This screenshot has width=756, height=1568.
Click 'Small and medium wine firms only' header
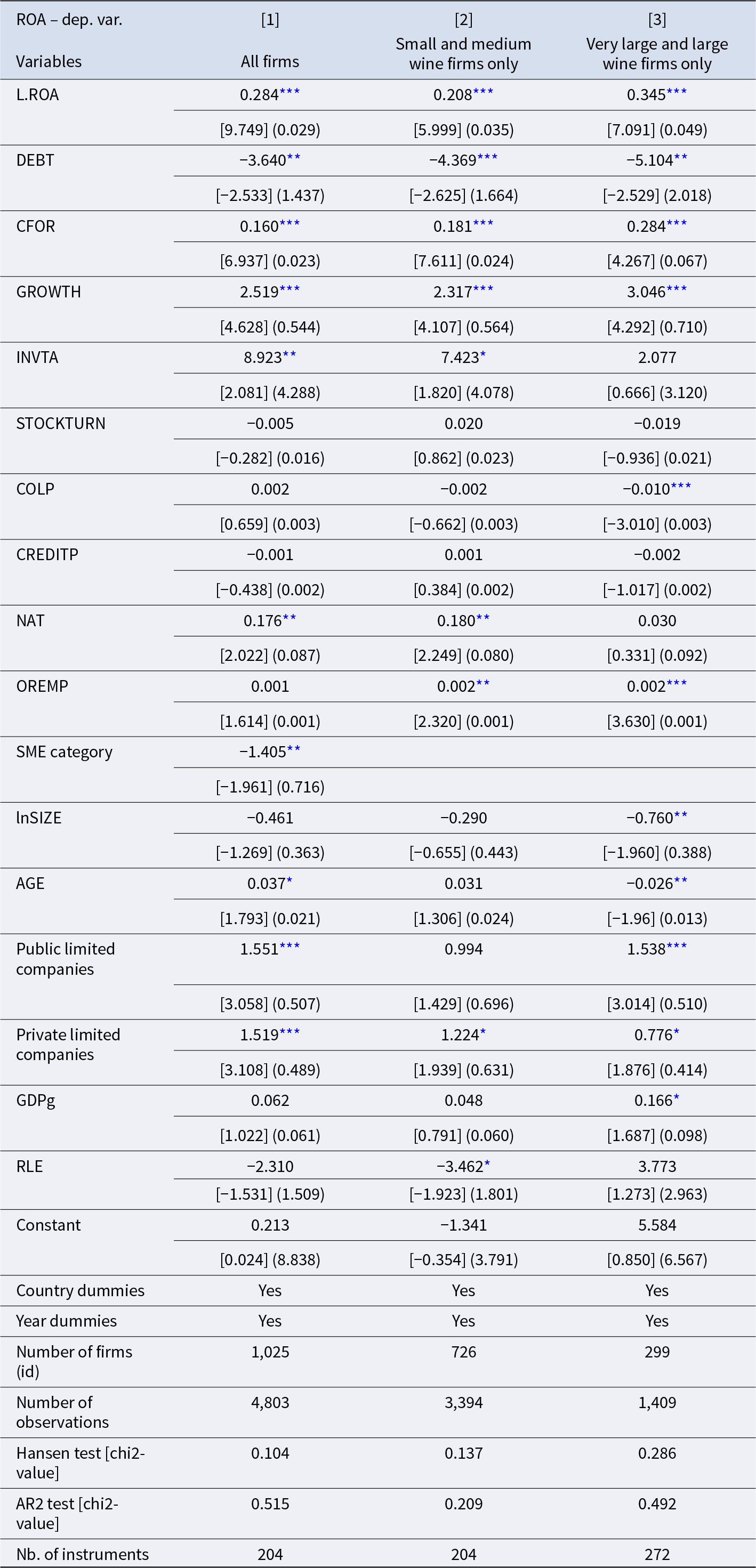point(463,54)
